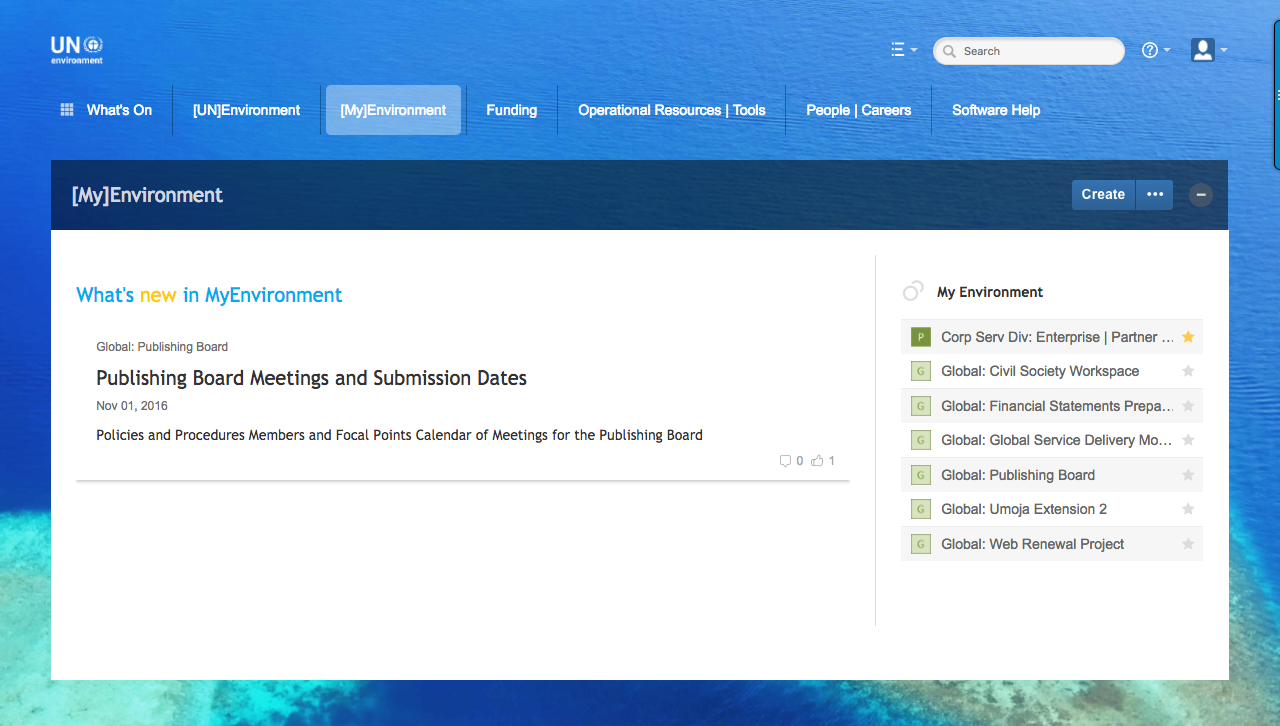Select the [My]Environment tab
Screen dimensions: 1280x726
point(393,110)
